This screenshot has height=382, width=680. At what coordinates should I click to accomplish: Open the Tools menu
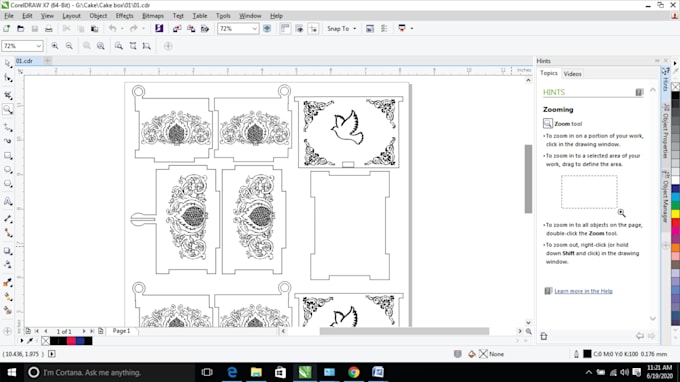pyautogui.click(x=223, y=16)
